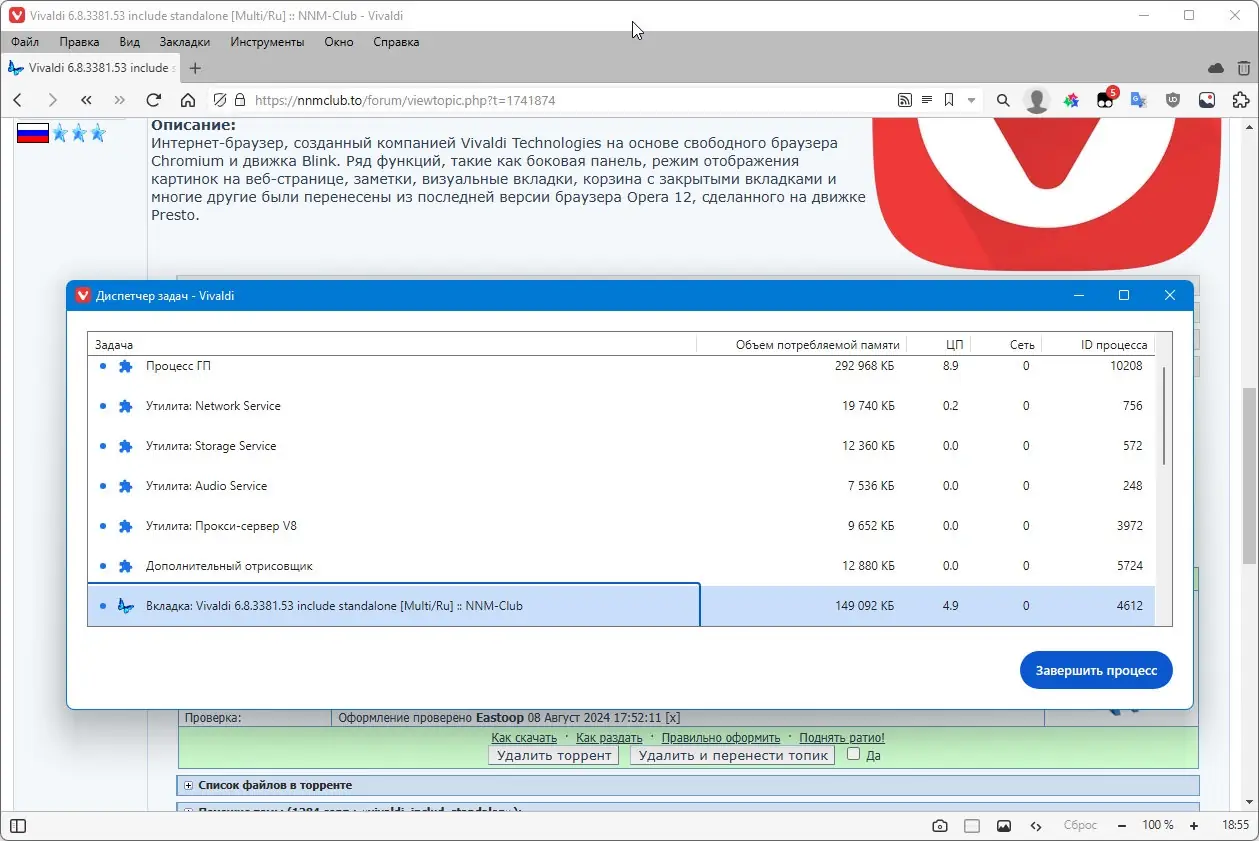Open the Вид menu

point(130,42)
